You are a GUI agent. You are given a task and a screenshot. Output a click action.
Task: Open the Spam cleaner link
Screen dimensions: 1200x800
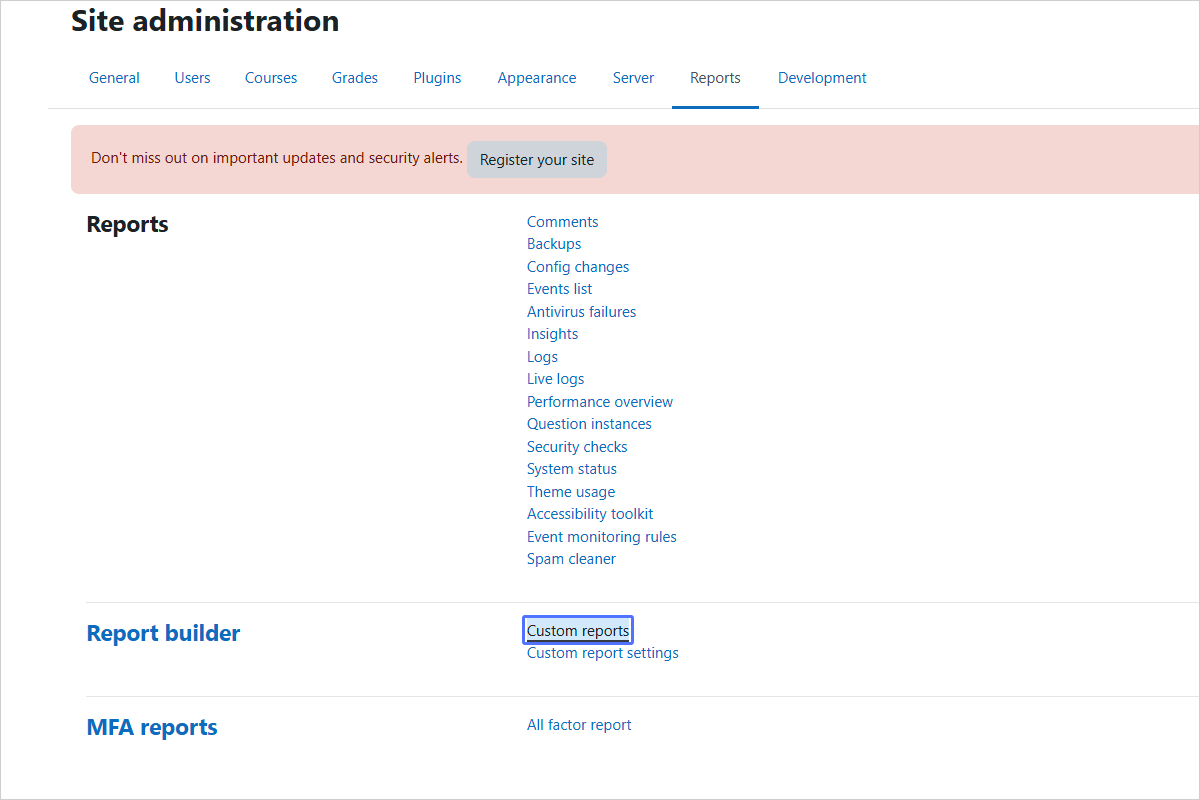click(x=571, y=559)
